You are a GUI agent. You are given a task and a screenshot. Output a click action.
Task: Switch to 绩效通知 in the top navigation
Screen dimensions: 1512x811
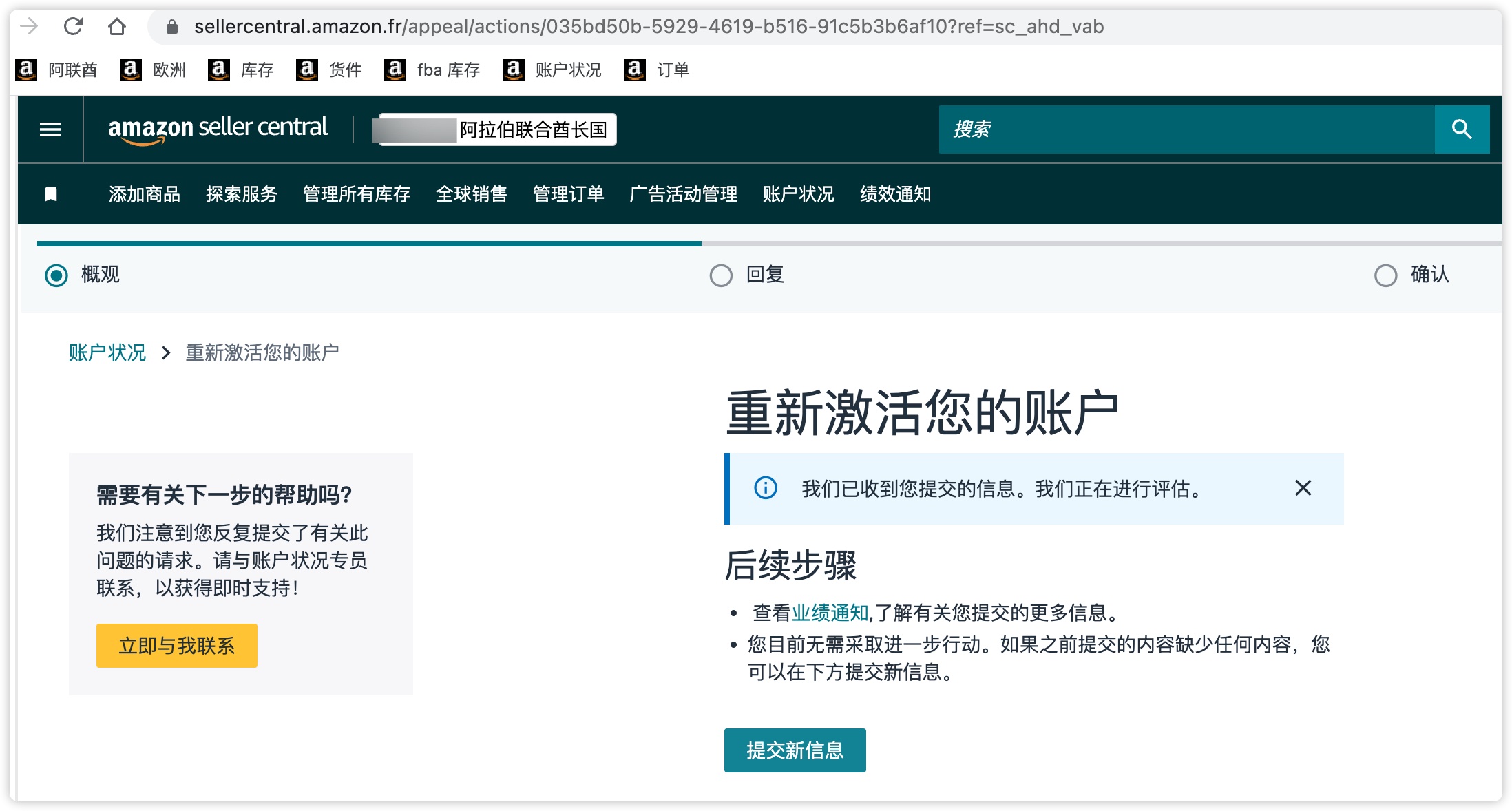(x=894, y=194)
